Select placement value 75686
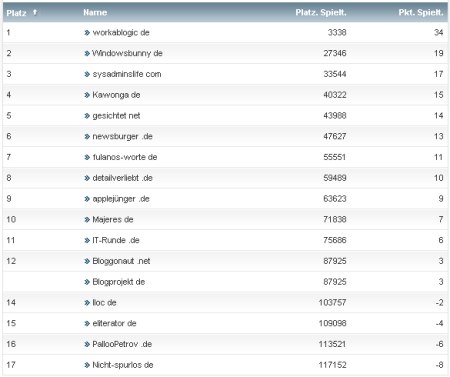Screen dimensions: 450x377 tap(335, 240)
